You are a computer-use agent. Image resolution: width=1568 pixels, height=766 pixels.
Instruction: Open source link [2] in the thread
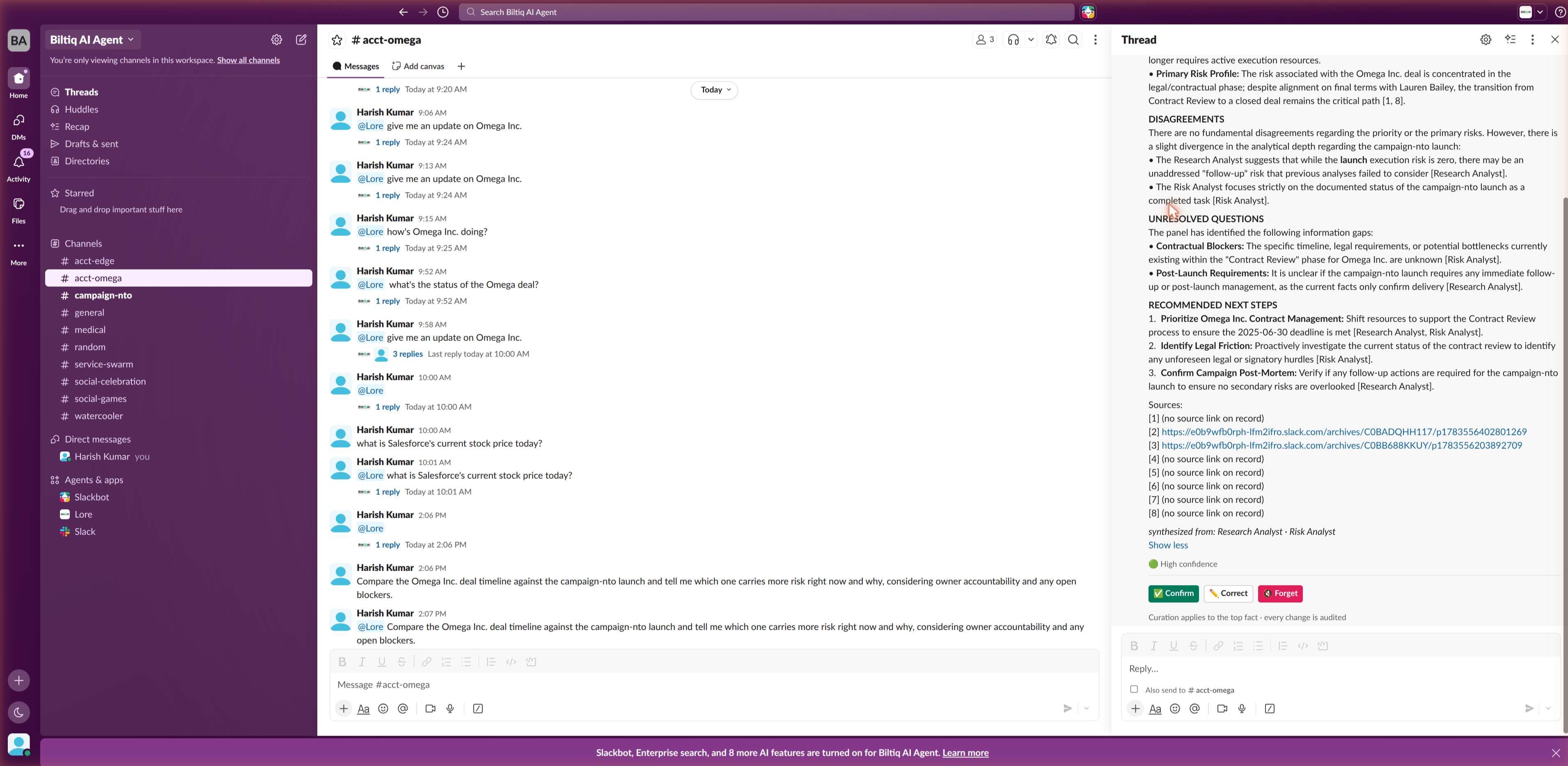click(1344, 432)
